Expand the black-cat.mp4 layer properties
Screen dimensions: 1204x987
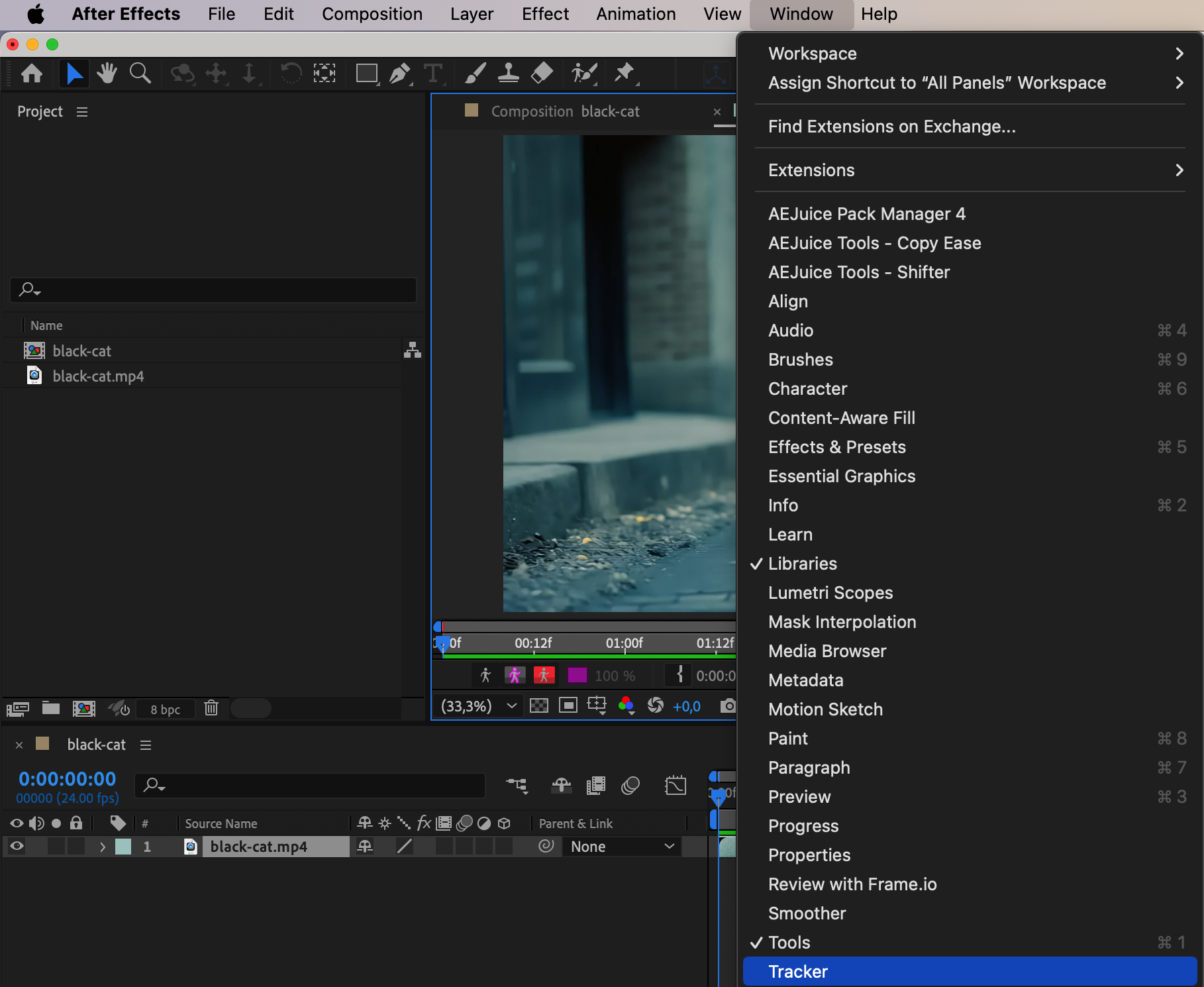click(x=102, y=847)
